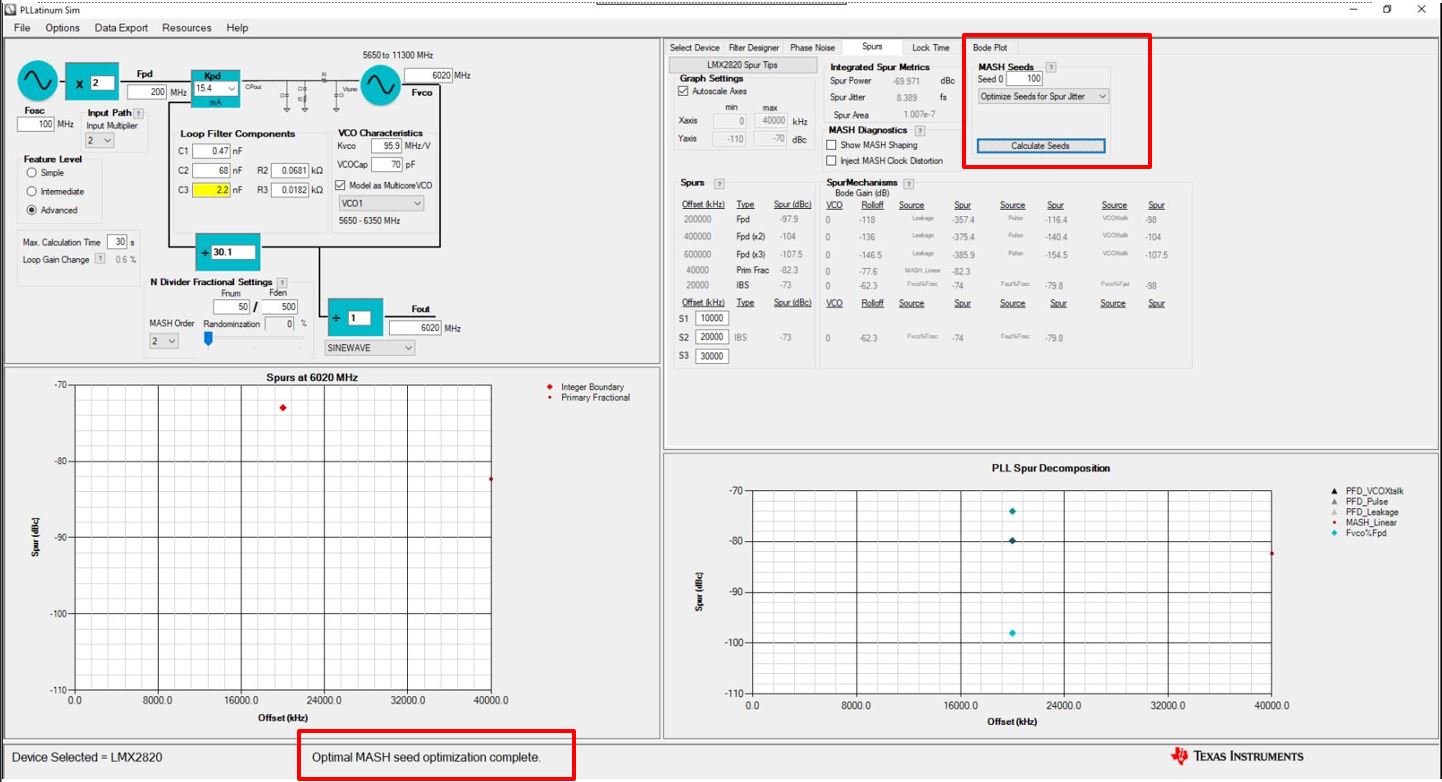Screen dimensions: 1442x782
Task: Select the Intermediate feature level radio button
Action: [32, 191]
